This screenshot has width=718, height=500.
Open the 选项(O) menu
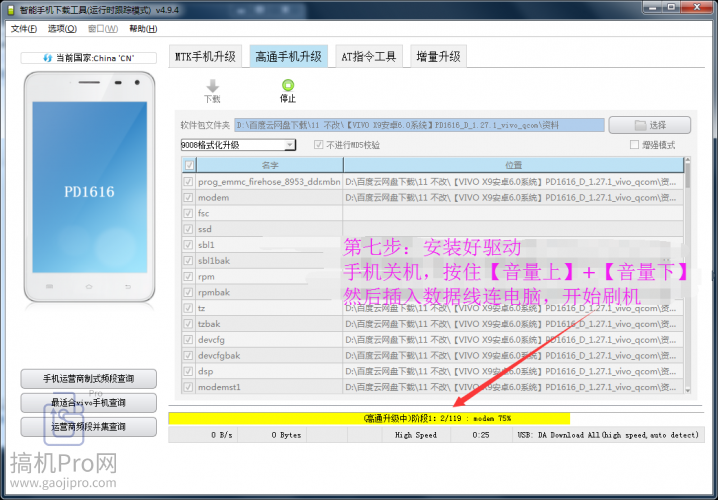click(x=62, y=29)
